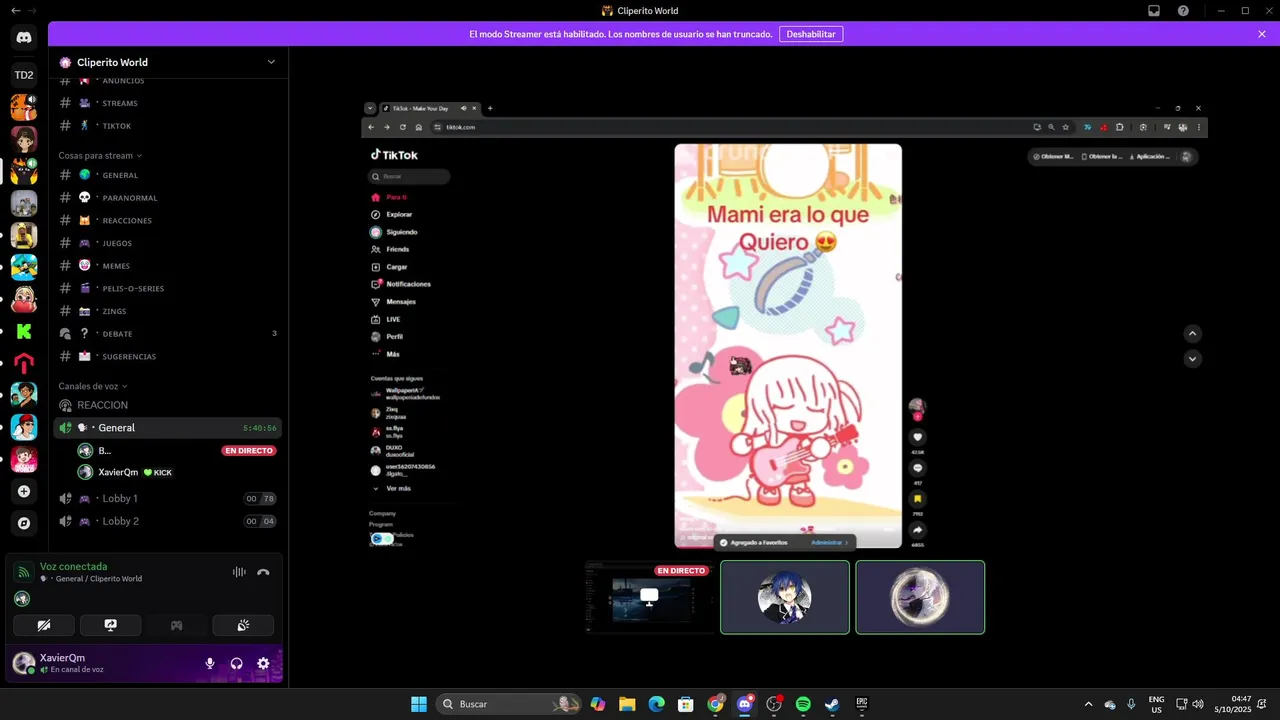Screen dimensions: 1280x720
Task: Open voice connection signal details icon
Action: point(23,572)
